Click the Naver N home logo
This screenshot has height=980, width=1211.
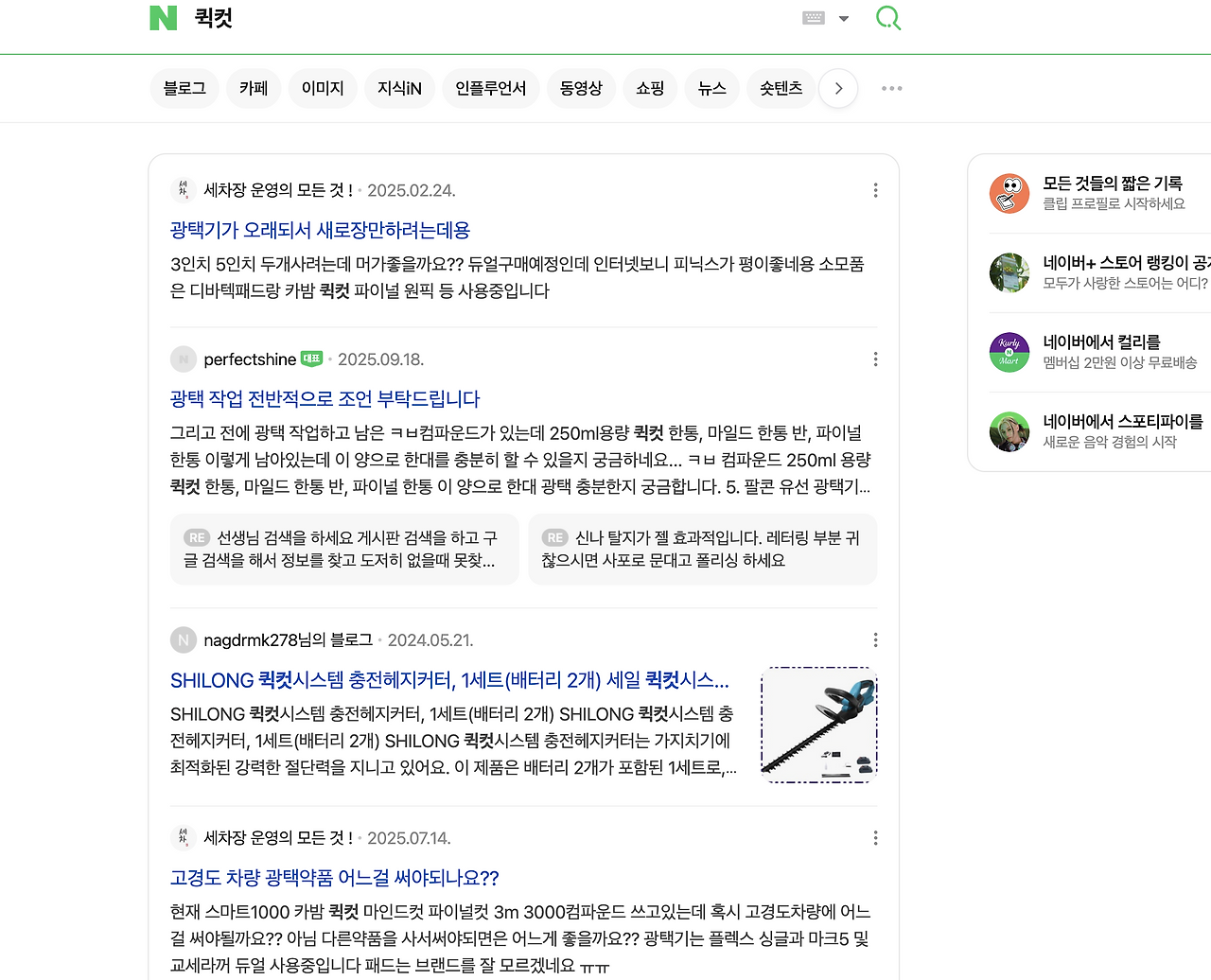pyautogui.click(x=161, y=17)
